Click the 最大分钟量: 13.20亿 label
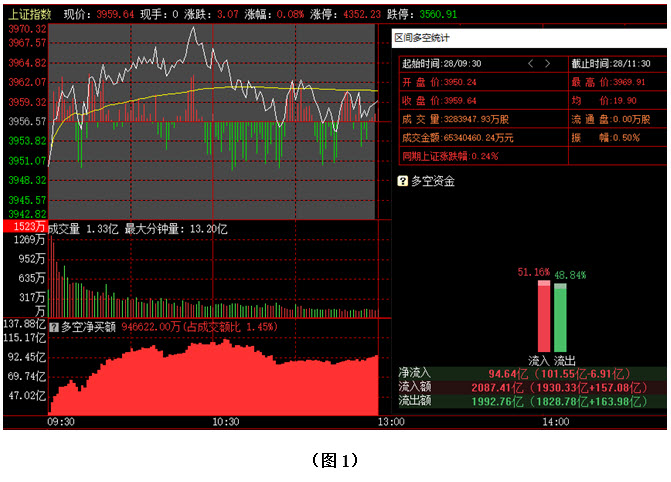 pyautogui.click(x=176, y=229)
